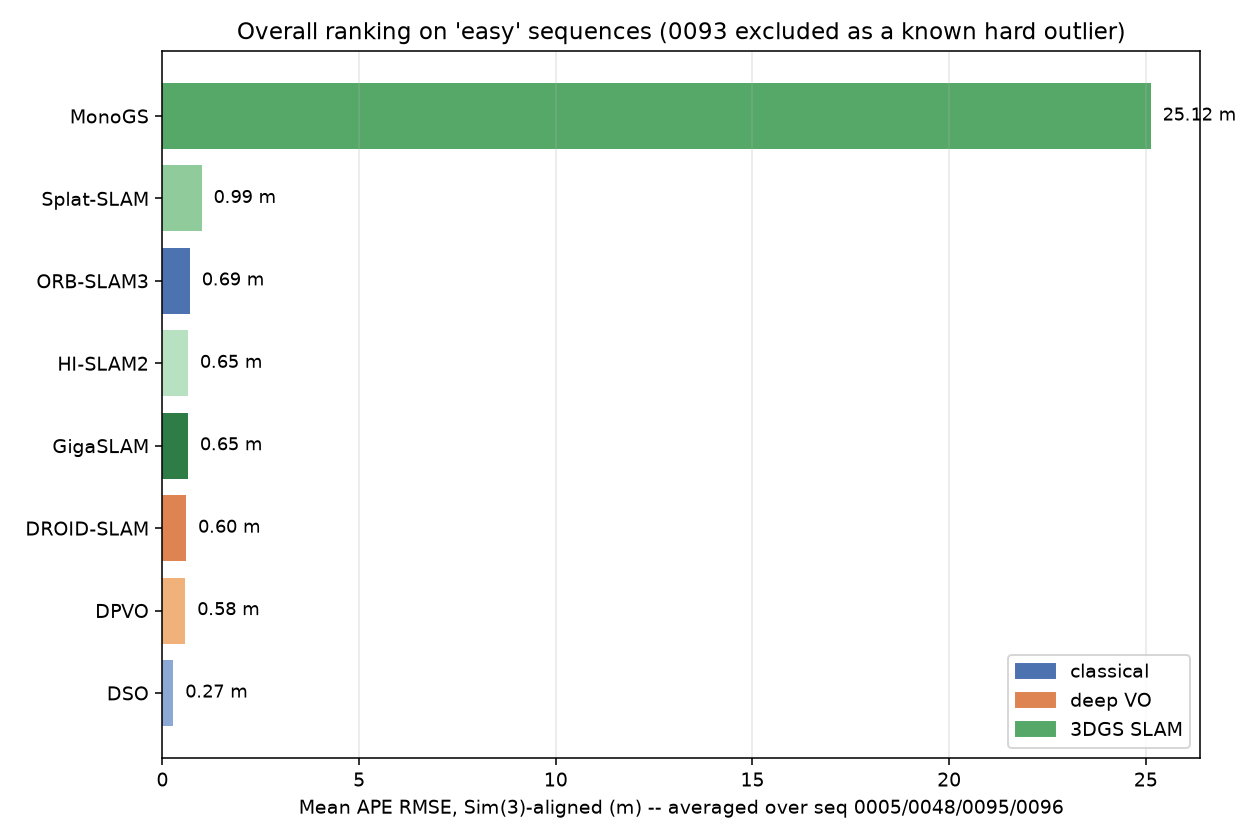Click the 'deep VO' legend text
This screenshot has height=840, width=1260.
point(1109,701)
